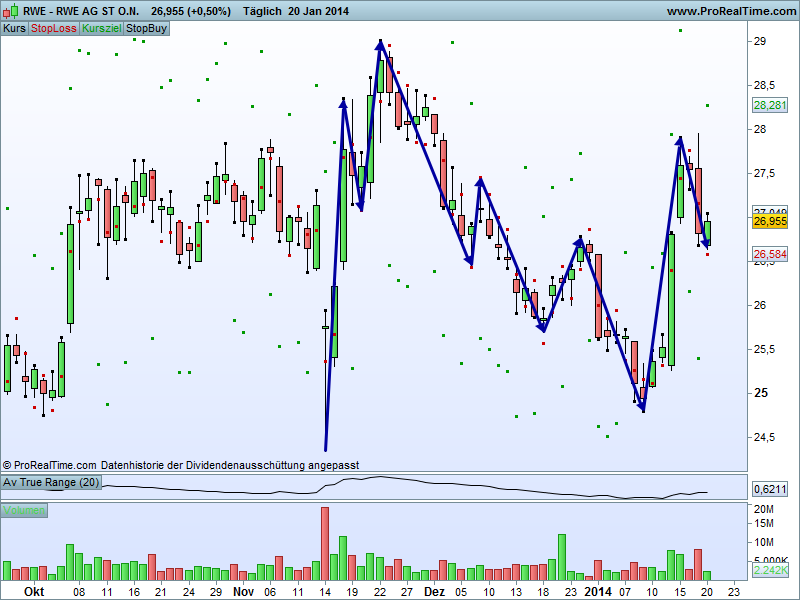800x600 pixels.
Task: Click the red StopLoss price tag 26,584
Action: tap(770, 254)
